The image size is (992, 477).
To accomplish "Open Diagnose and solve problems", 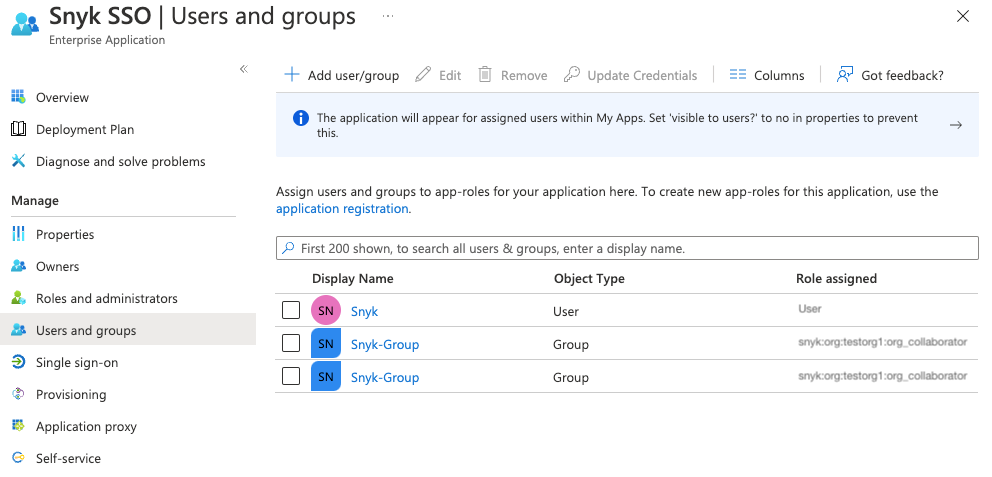I will click(120, 162).
